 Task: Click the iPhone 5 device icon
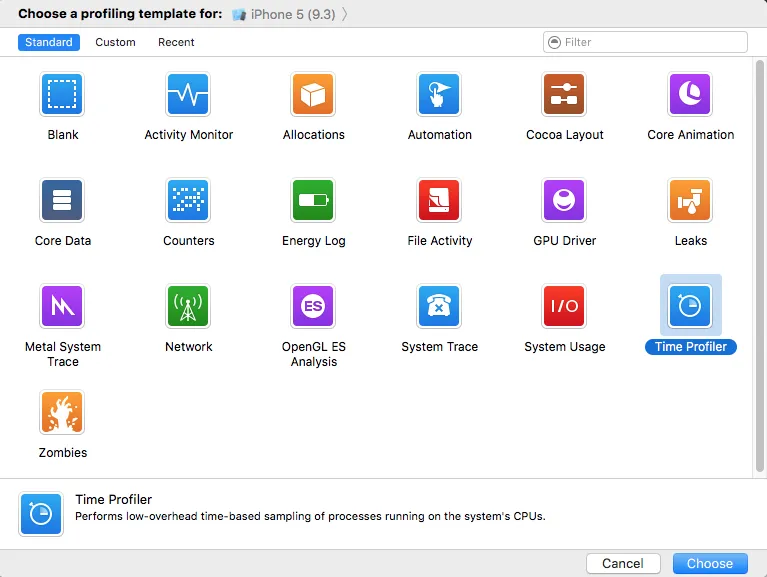(239, 15)
